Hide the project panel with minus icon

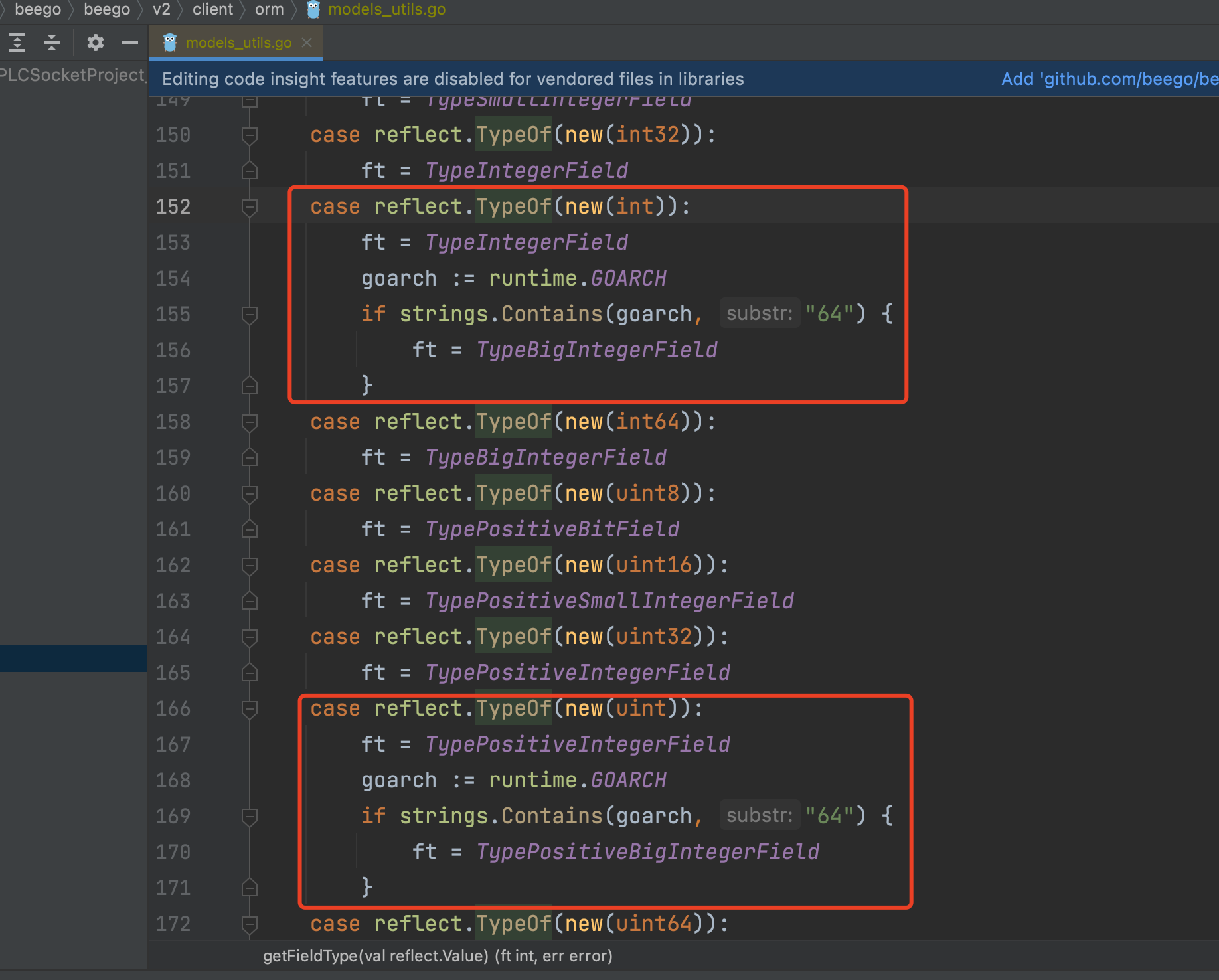pyautogui.click(x=130, y=42)
